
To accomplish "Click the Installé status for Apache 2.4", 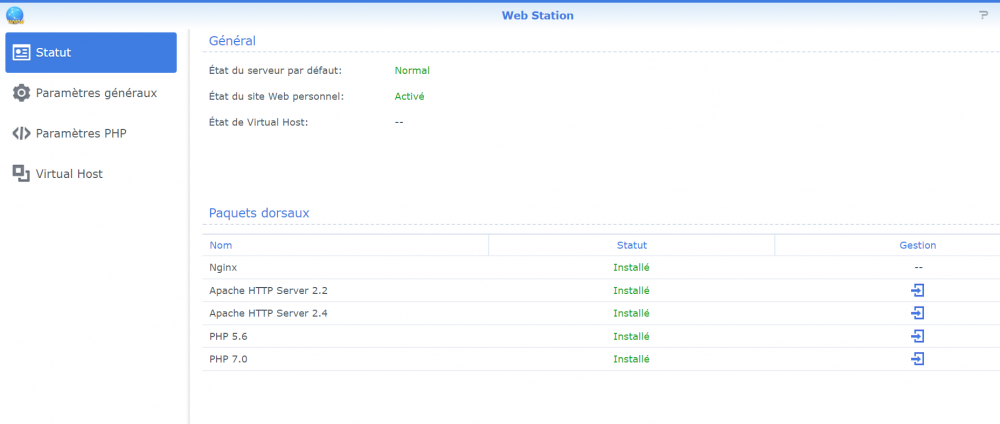I will [x=631, y=313].
